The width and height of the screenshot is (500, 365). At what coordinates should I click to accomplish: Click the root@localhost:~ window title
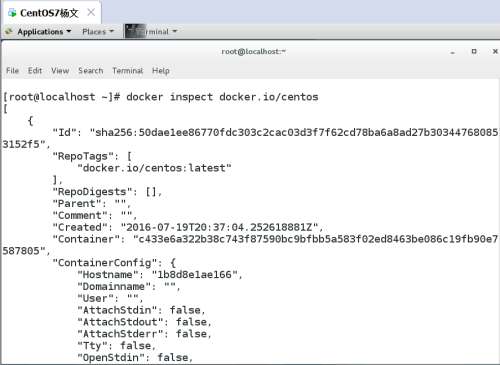pos(254,52)
